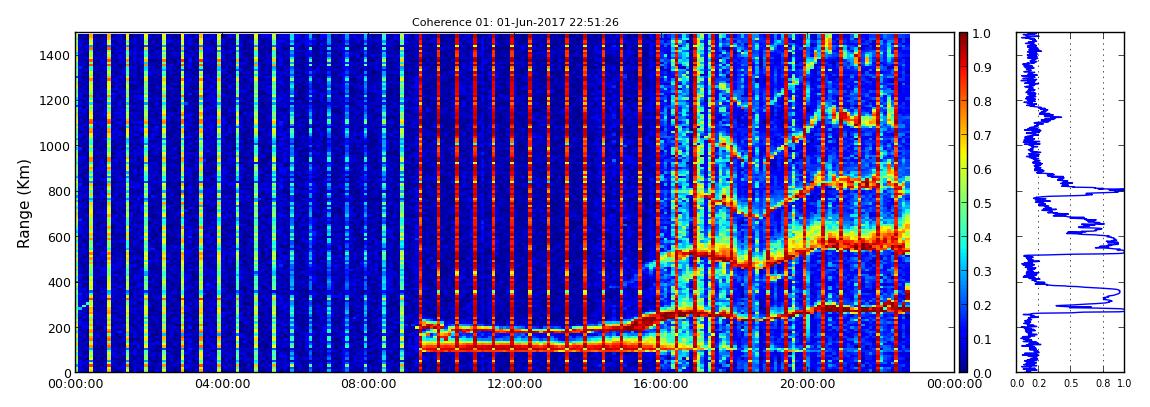Image resolution: width=1150 pixels, height=407 pixels.
Task: Click the 04:00:00 time axis label
Action: 221,384
